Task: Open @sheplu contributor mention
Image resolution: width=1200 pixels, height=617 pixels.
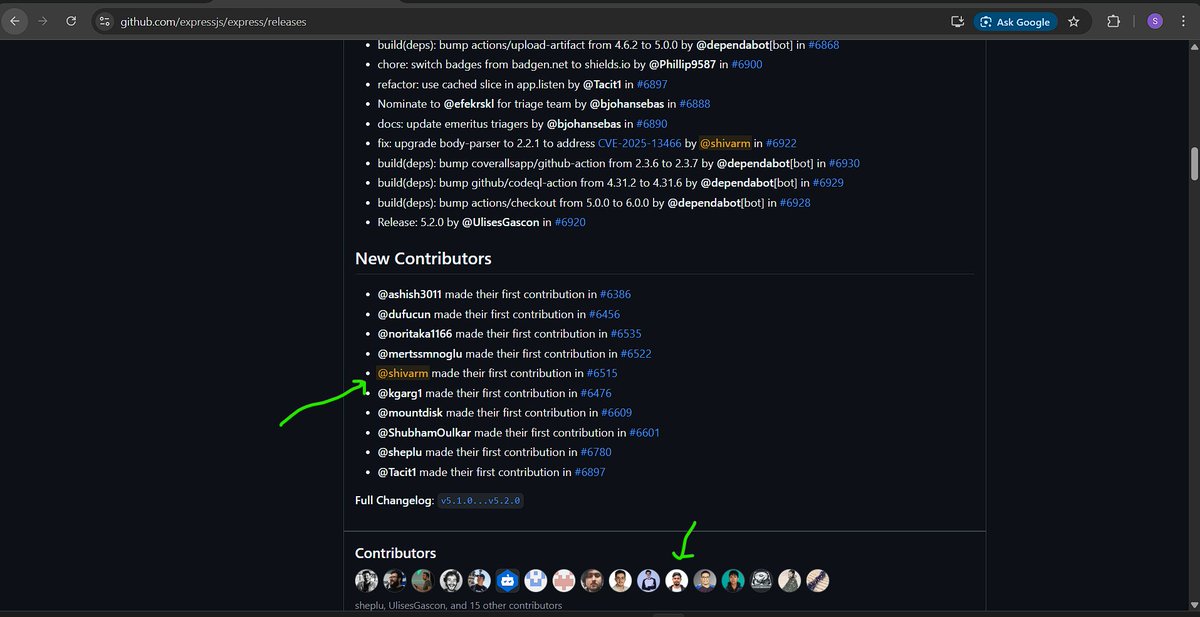Action: click(x=400, y=452)
